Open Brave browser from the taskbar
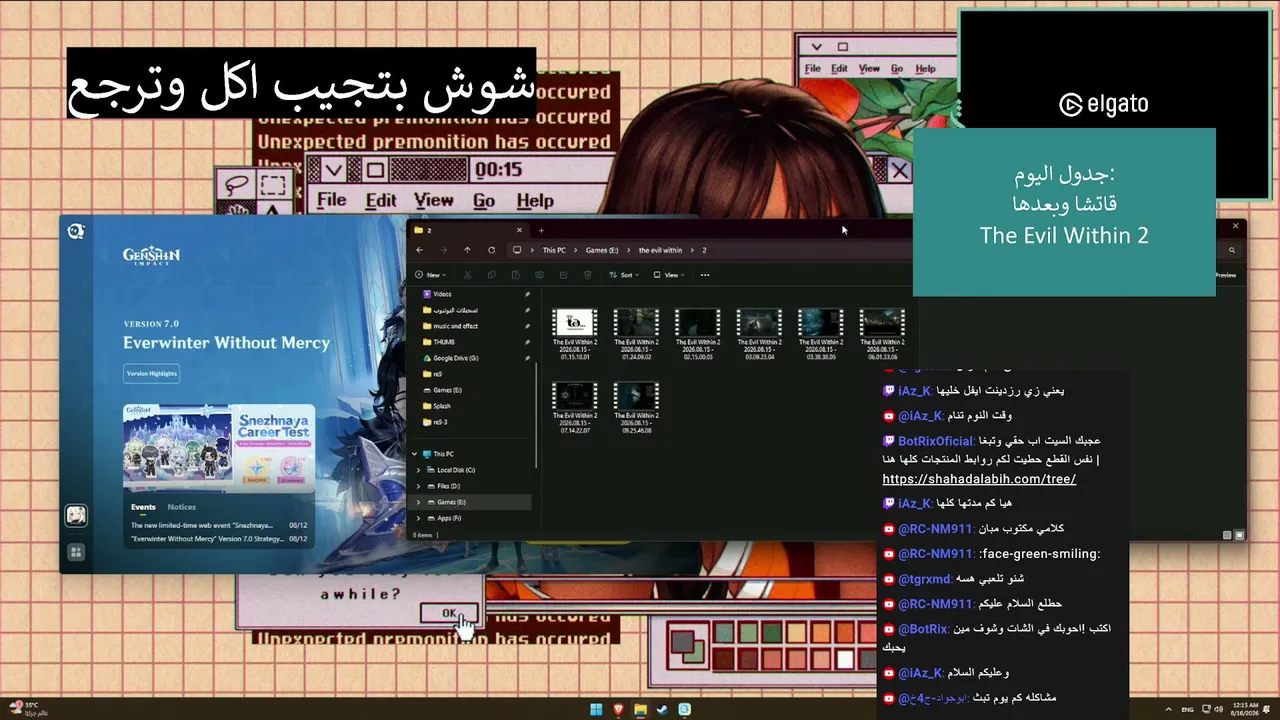1280x720 pixels. click(619, 710)
